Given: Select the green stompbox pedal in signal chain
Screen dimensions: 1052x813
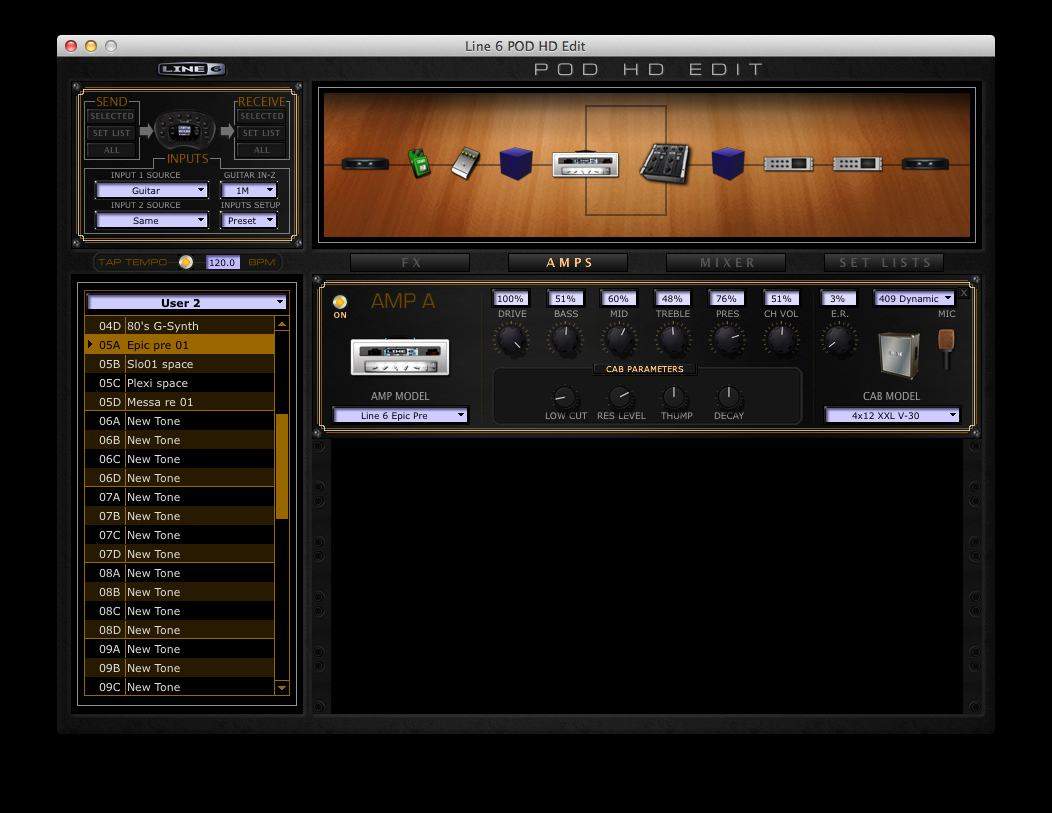Looking at the screenshot, I should (x=420, y=163).
